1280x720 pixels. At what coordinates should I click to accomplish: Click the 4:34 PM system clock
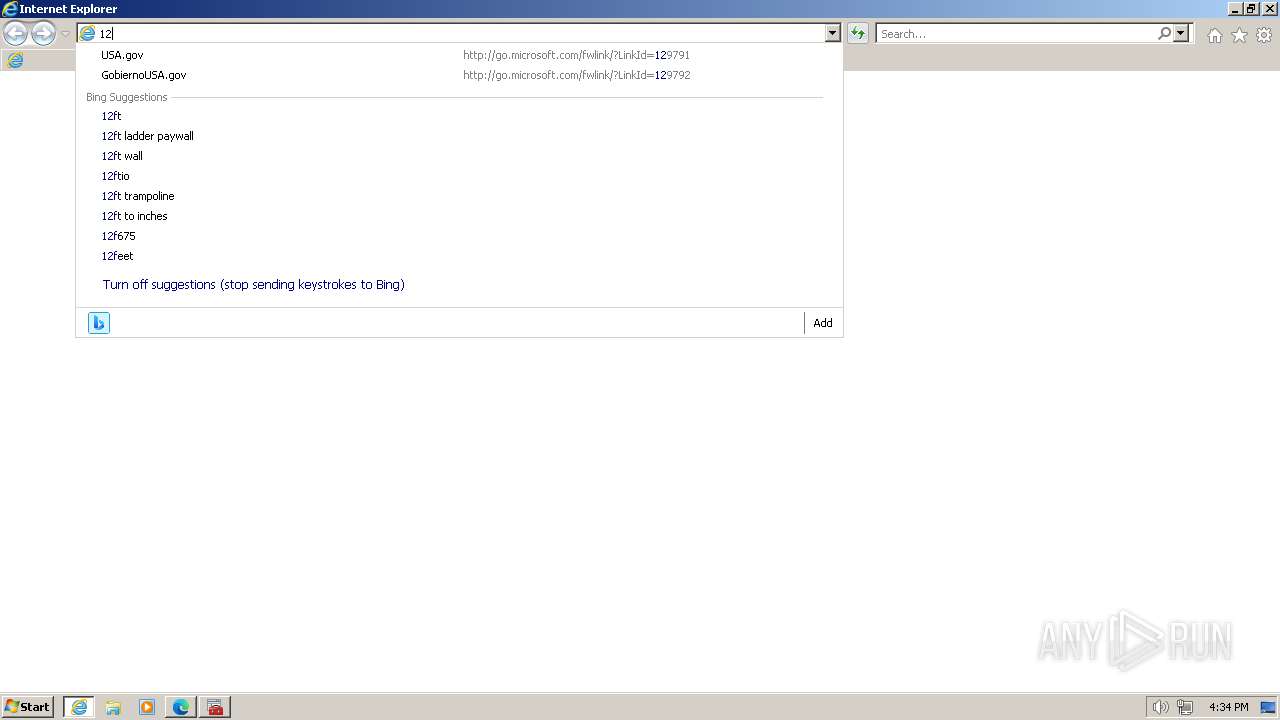point(1228,707)
